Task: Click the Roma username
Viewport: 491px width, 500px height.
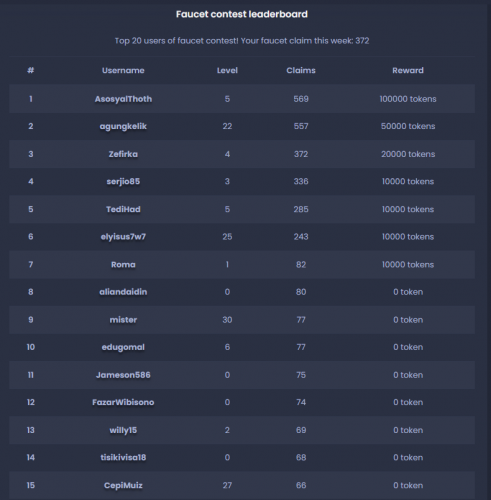Action: coord(123,265)
